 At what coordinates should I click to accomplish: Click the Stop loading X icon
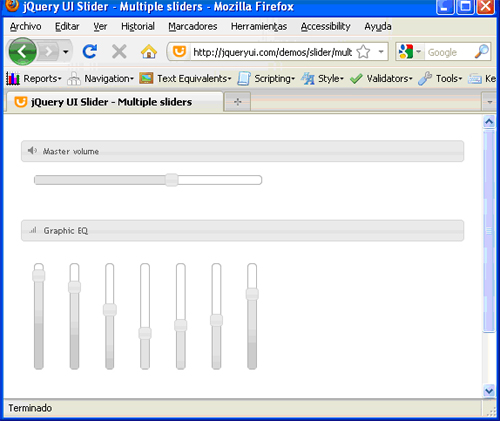[x=119, y=52]
